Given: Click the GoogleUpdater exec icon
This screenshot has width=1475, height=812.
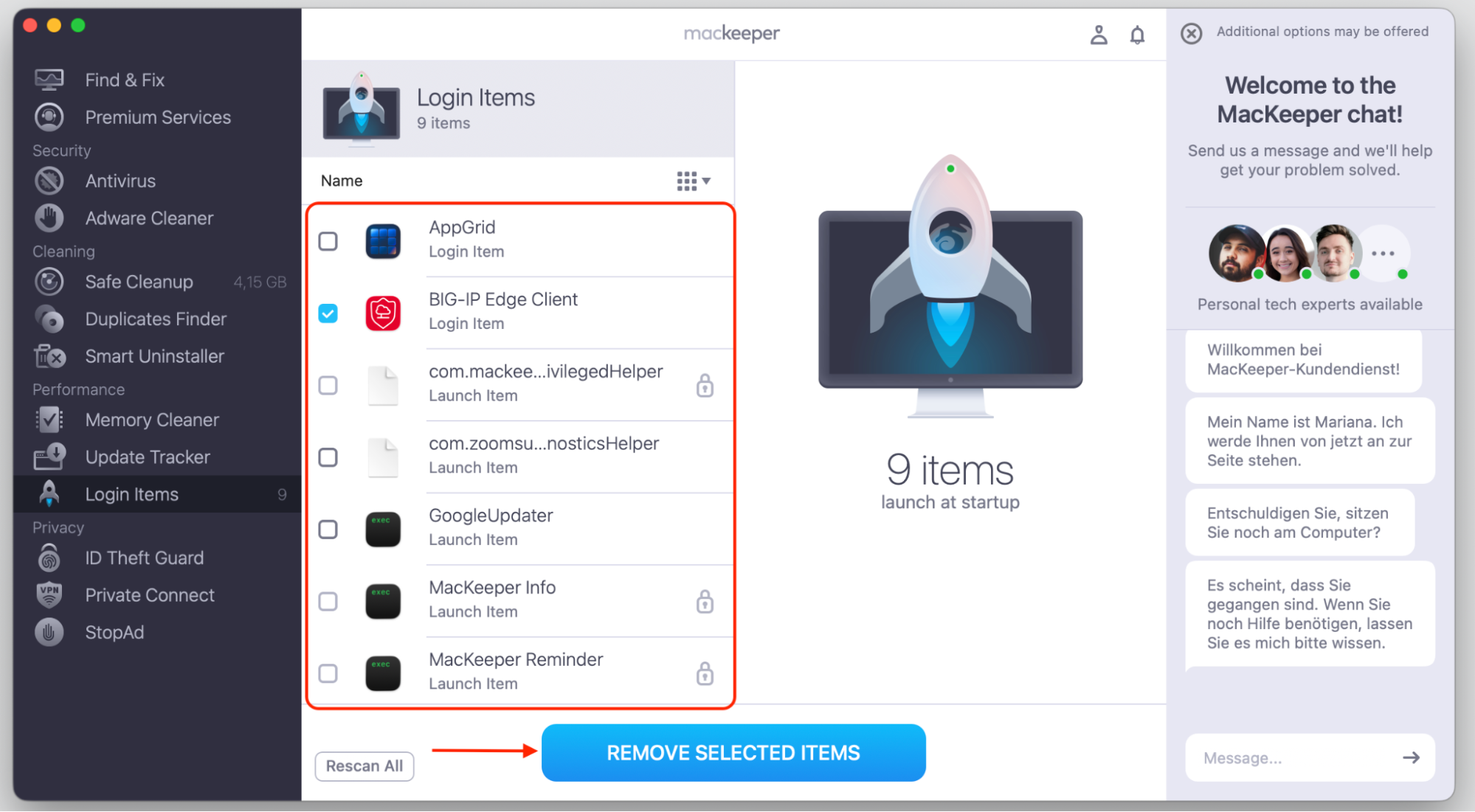Looking at the screenshot, I should coord(383,529).
